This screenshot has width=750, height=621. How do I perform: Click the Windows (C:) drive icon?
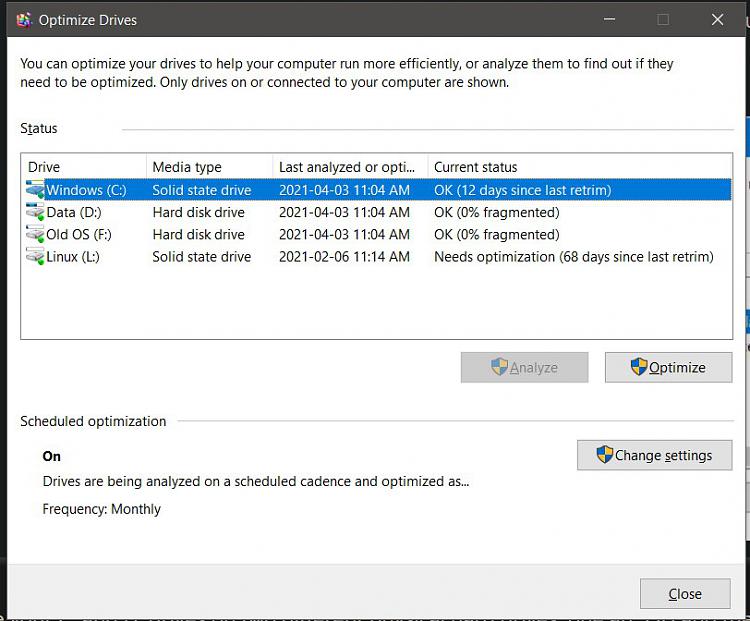point(35,190)
